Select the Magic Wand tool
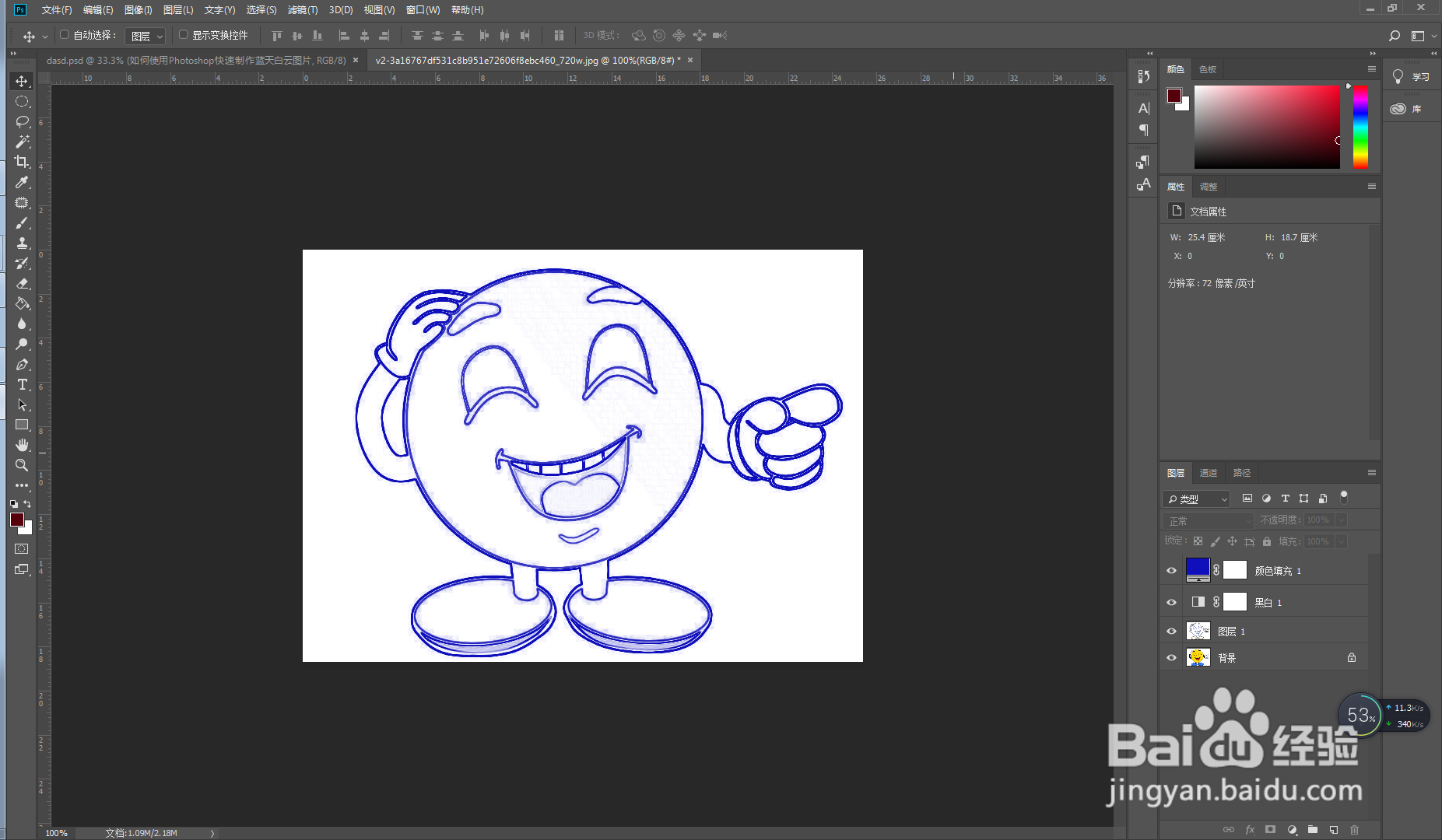Screen dimensions: 1442x840 (22, 142)
